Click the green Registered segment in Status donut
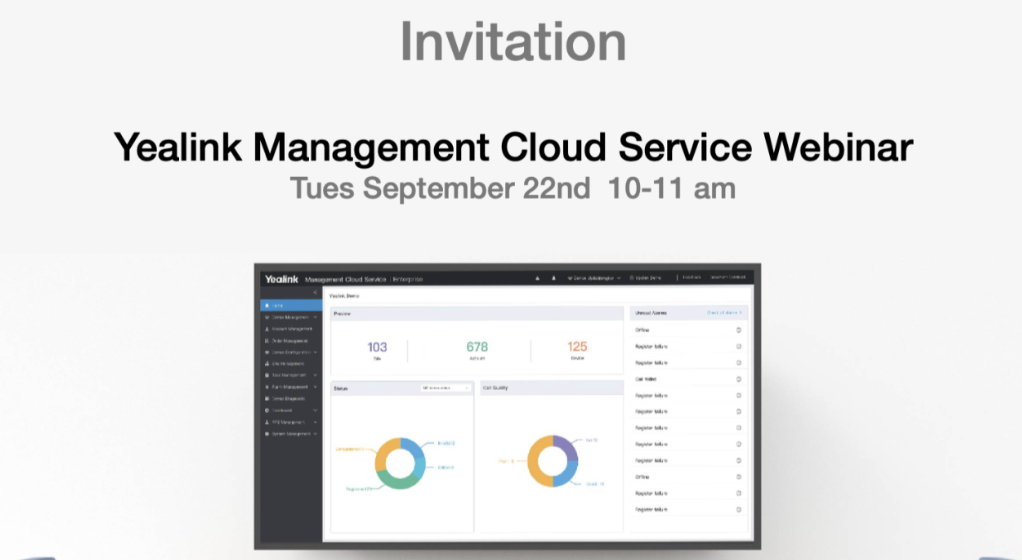The width and height of the screenshot is (1022, 560). 398,481
